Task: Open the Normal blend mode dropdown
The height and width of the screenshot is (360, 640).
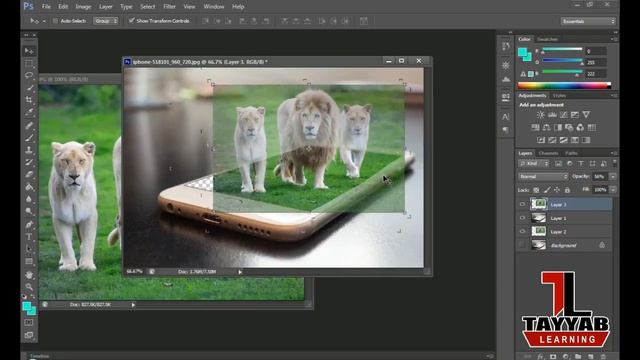Action: pos(543,177)
